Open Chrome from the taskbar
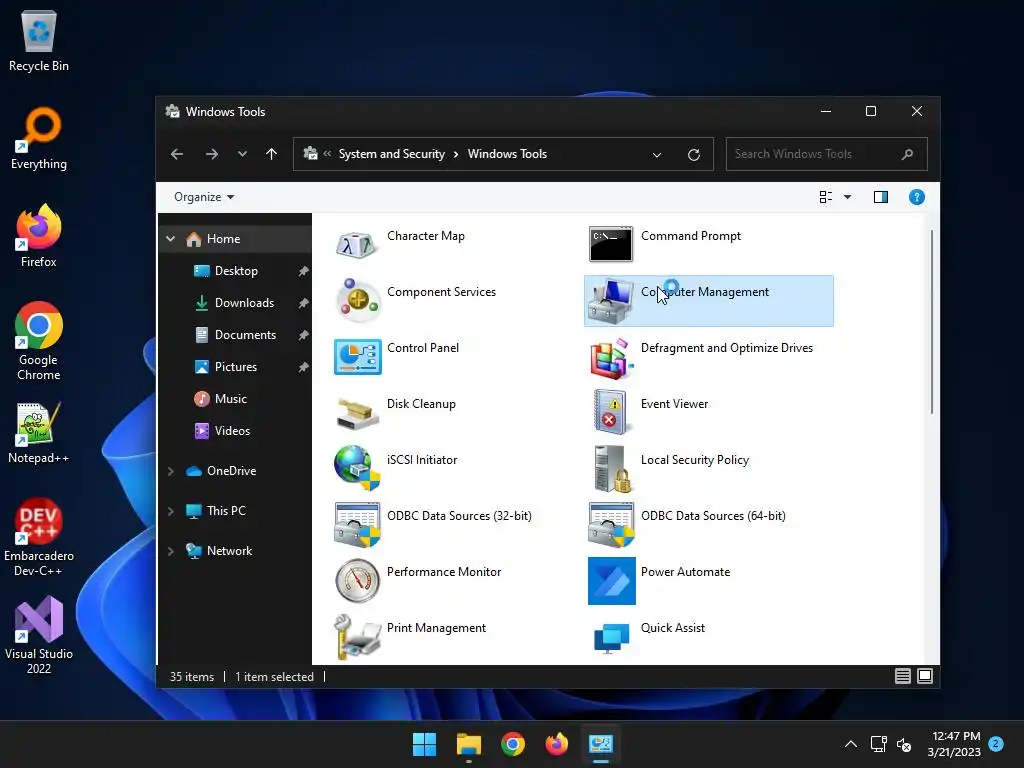This screenshot has height=768, width=1024. coord(513,744)
